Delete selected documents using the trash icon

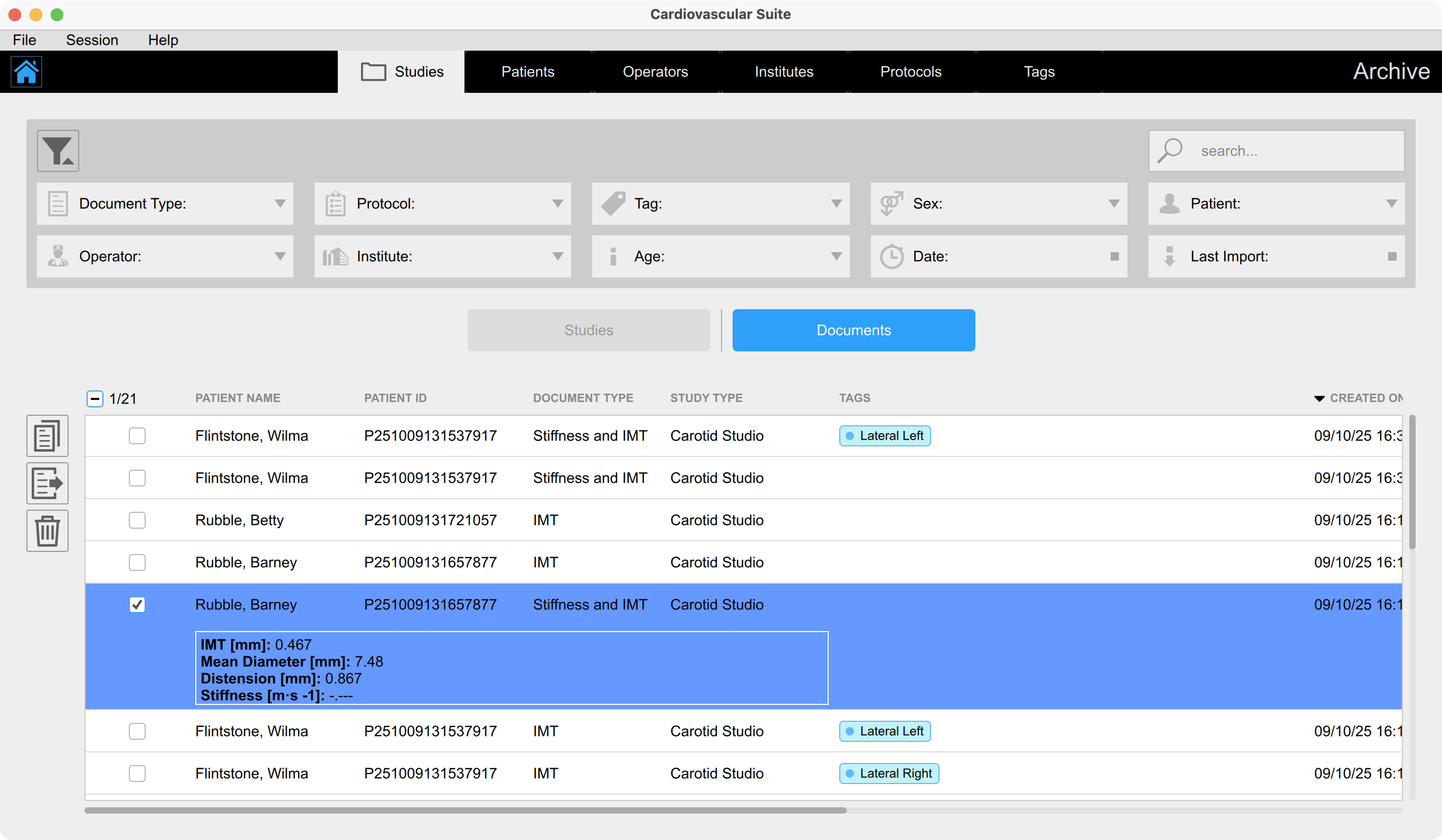coord(47,530)
